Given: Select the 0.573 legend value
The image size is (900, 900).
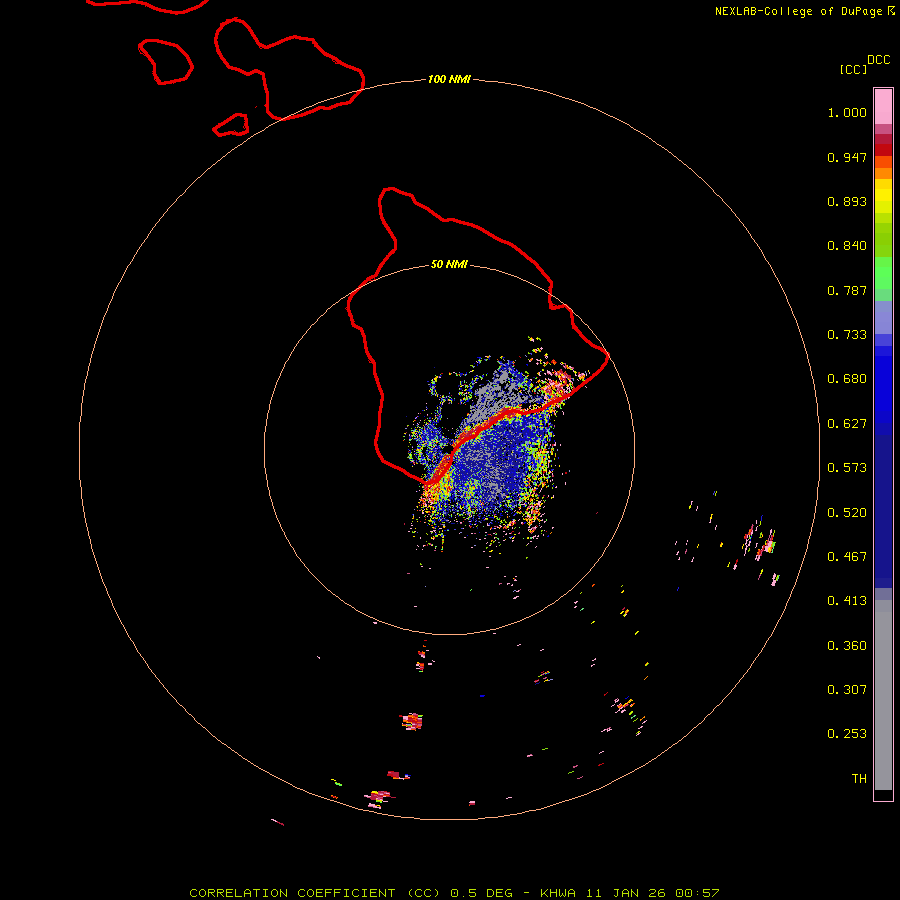Looking at the screenshot, I should coord(847,468).
